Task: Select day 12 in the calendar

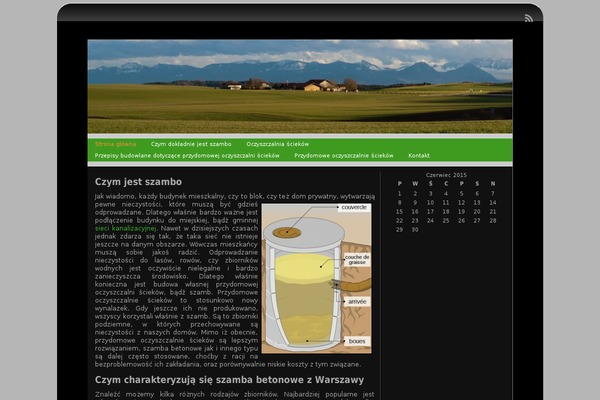Action: [461, 203]
